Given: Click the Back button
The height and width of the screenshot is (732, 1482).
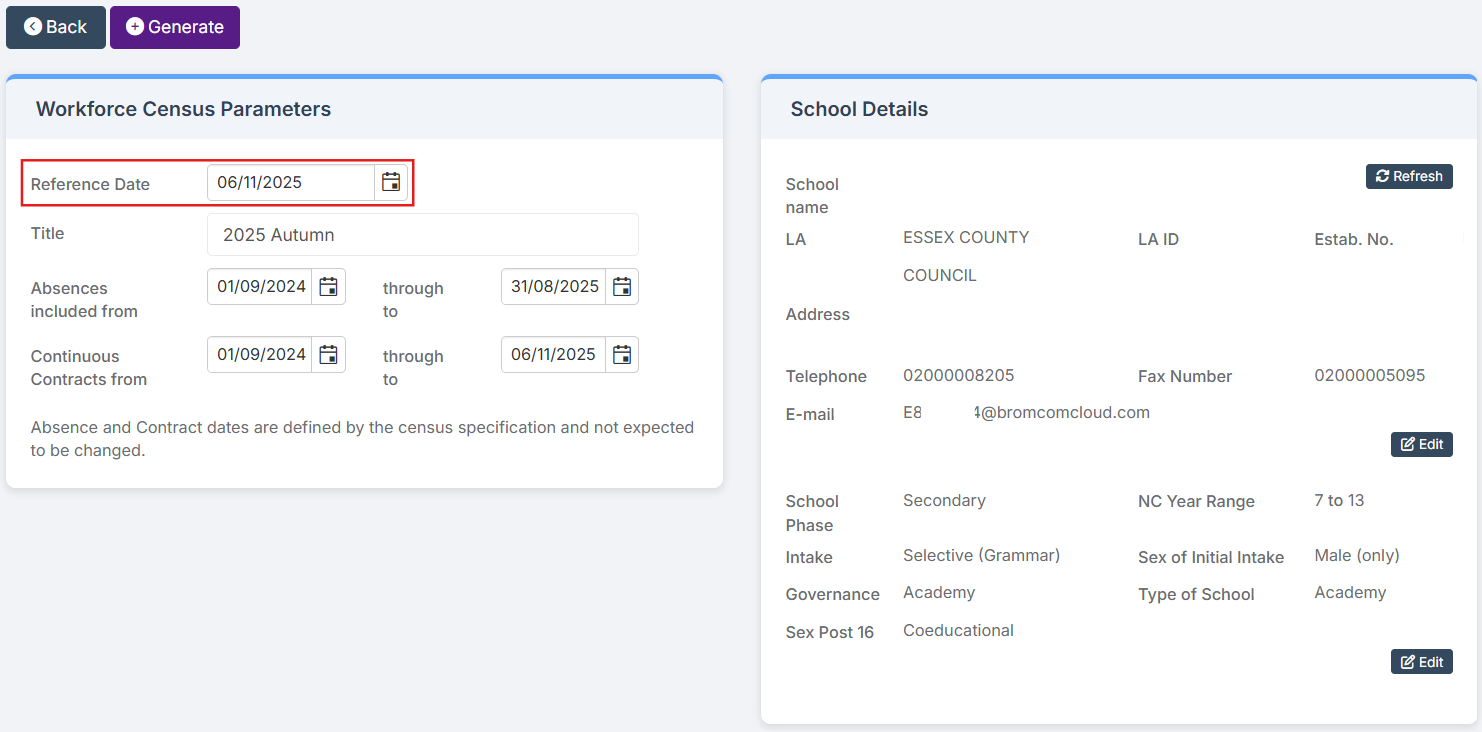Looking at the screenshot, I should coord(56,27).
